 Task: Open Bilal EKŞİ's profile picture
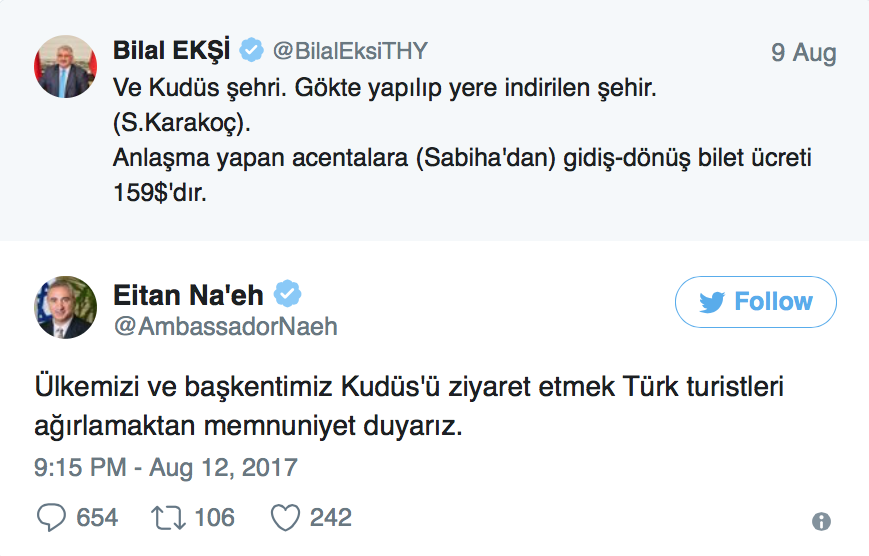tap(66, 66)
